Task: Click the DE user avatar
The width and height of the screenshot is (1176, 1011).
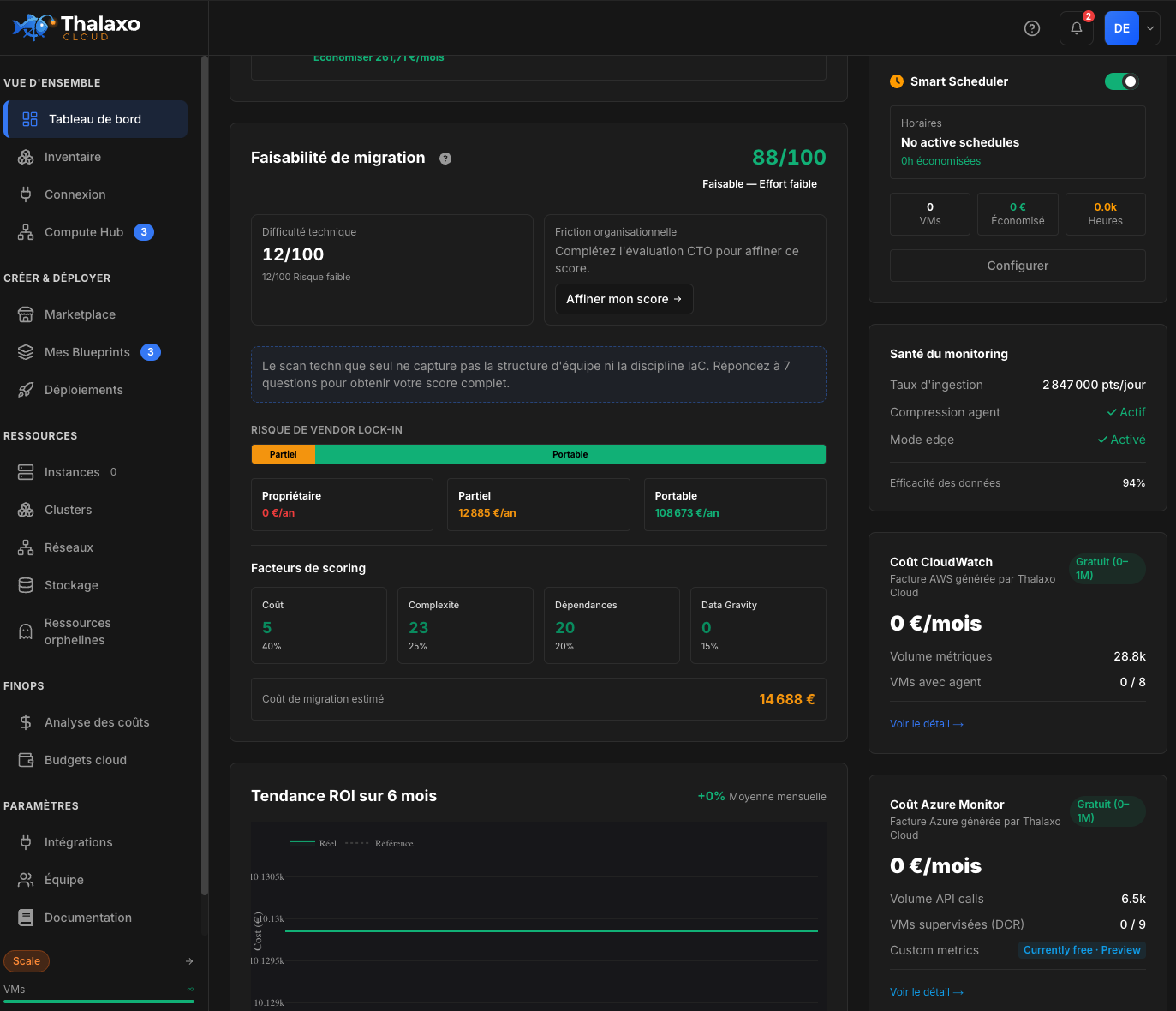Action: 1122,28
